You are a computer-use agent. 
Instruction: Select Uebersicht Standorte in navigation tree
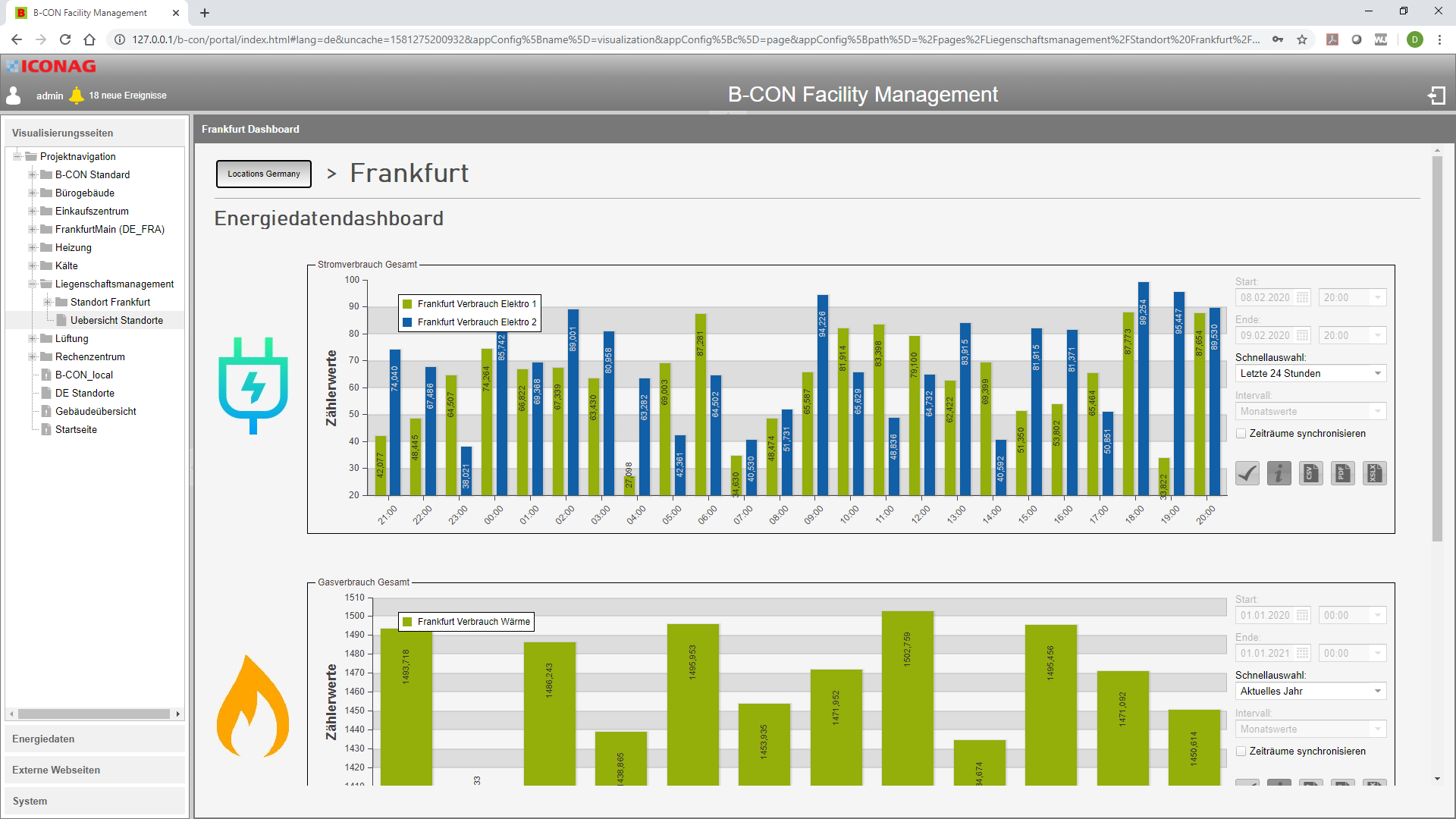[x=116, y=321]
